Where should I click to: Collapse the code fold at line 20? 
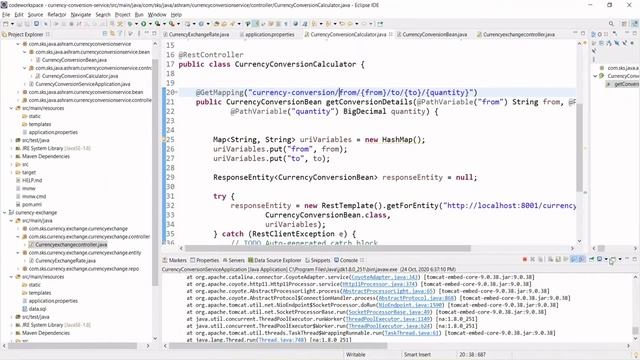(176, 93)
